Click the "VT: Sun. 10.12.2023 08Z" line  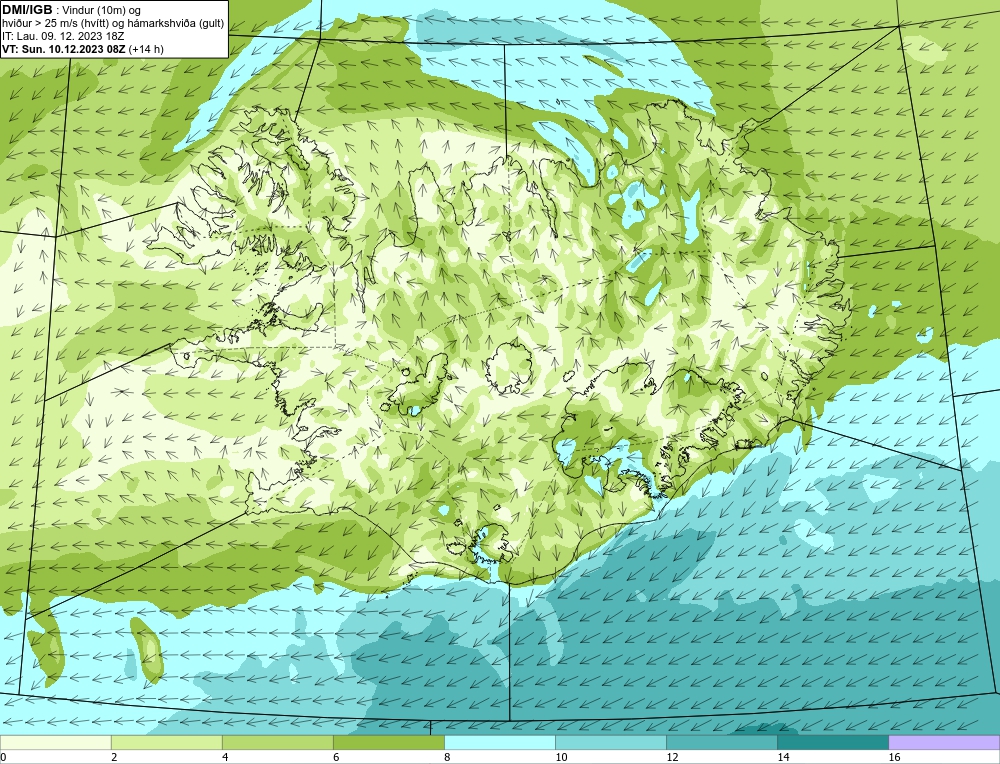coord(64,49)
